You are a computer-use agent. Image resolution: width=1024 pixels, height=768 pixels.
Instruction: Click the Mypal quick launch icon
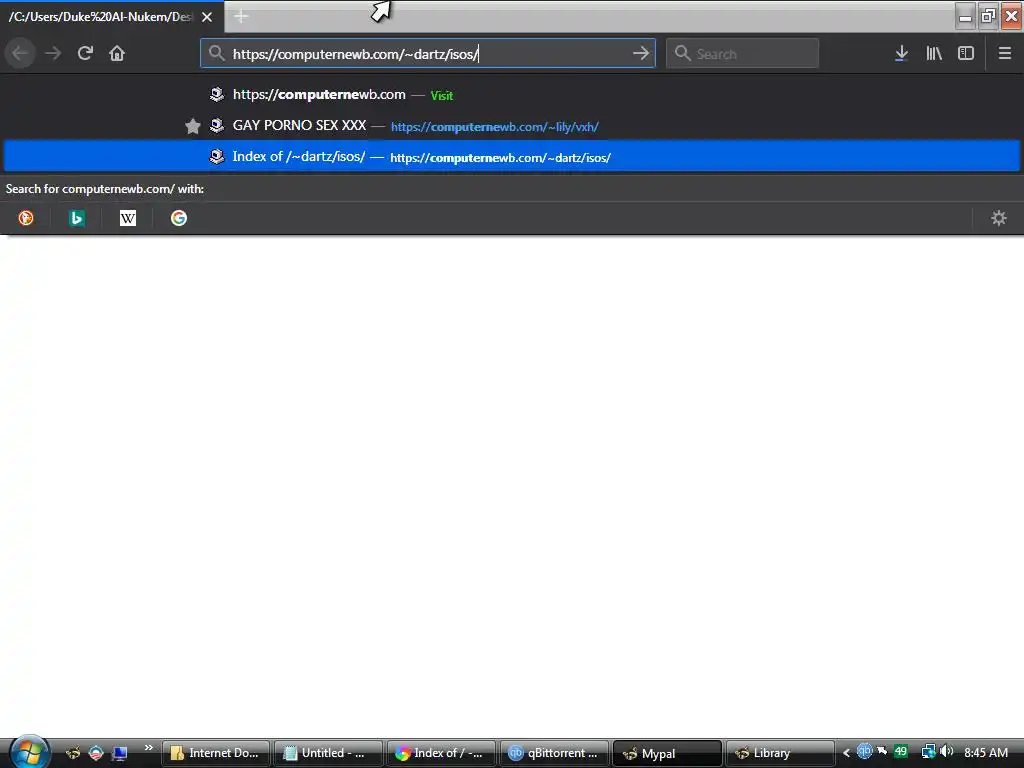(x=73, y=754)
